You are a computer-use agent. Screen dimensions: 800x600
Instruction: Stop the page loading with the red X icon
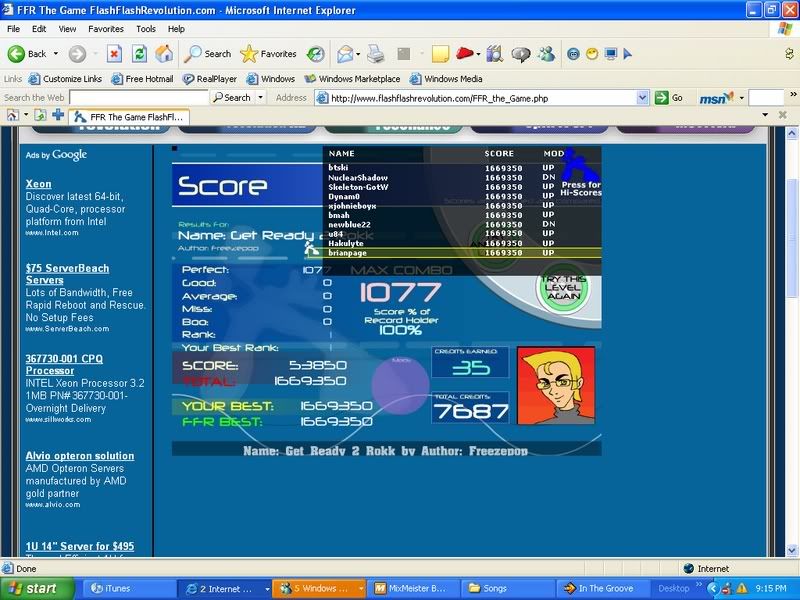[x=114, y=54]
